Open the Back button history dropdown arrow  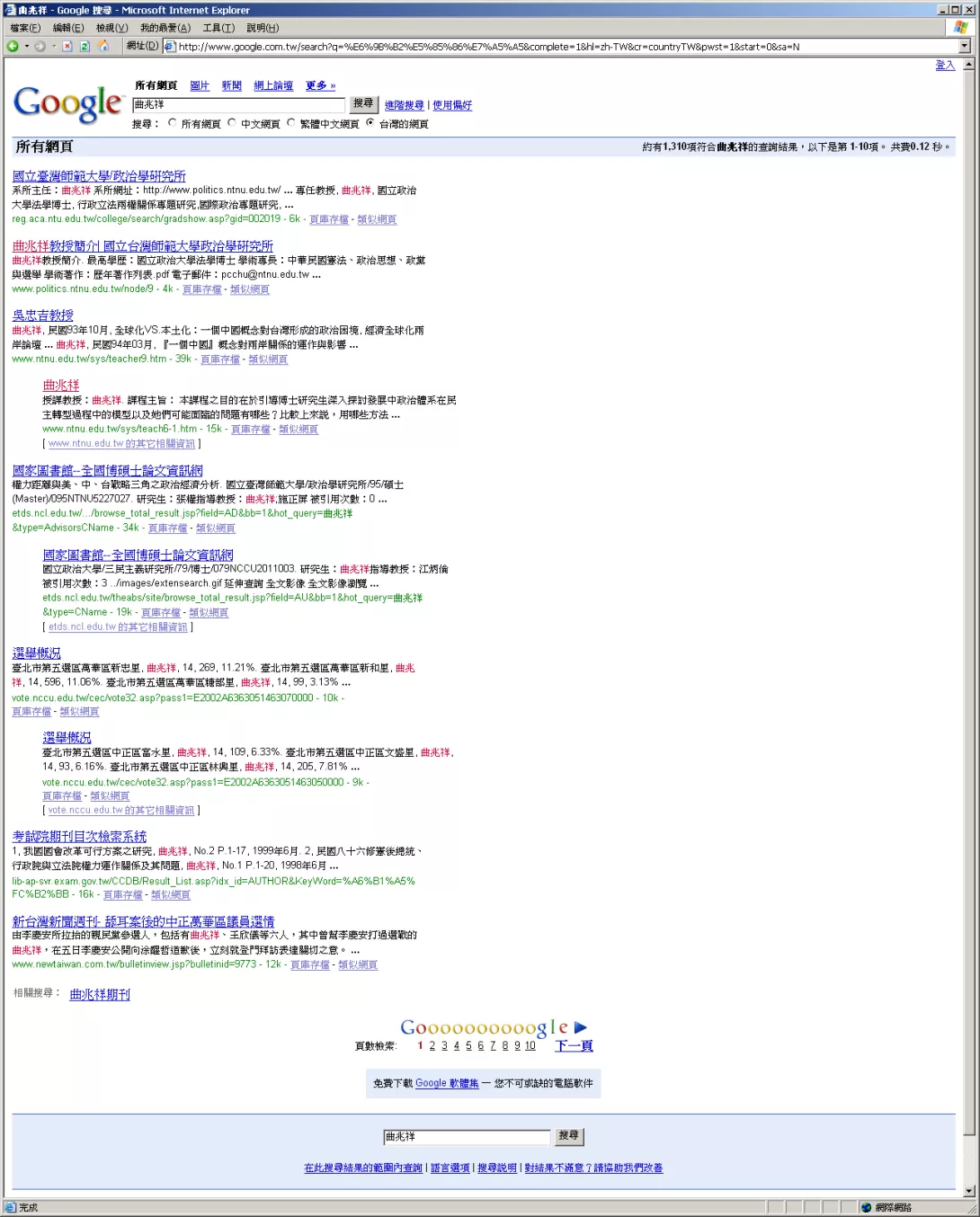(x=26, y=46)
